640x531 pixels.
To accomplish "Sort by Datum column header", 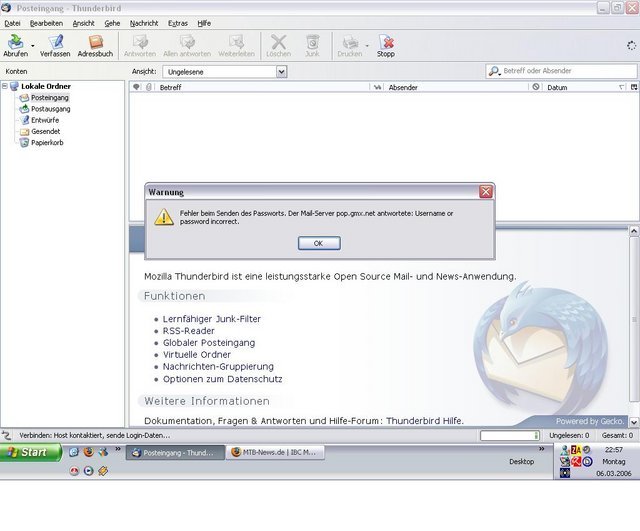I will pyautogui.click(x=586, y=87).
